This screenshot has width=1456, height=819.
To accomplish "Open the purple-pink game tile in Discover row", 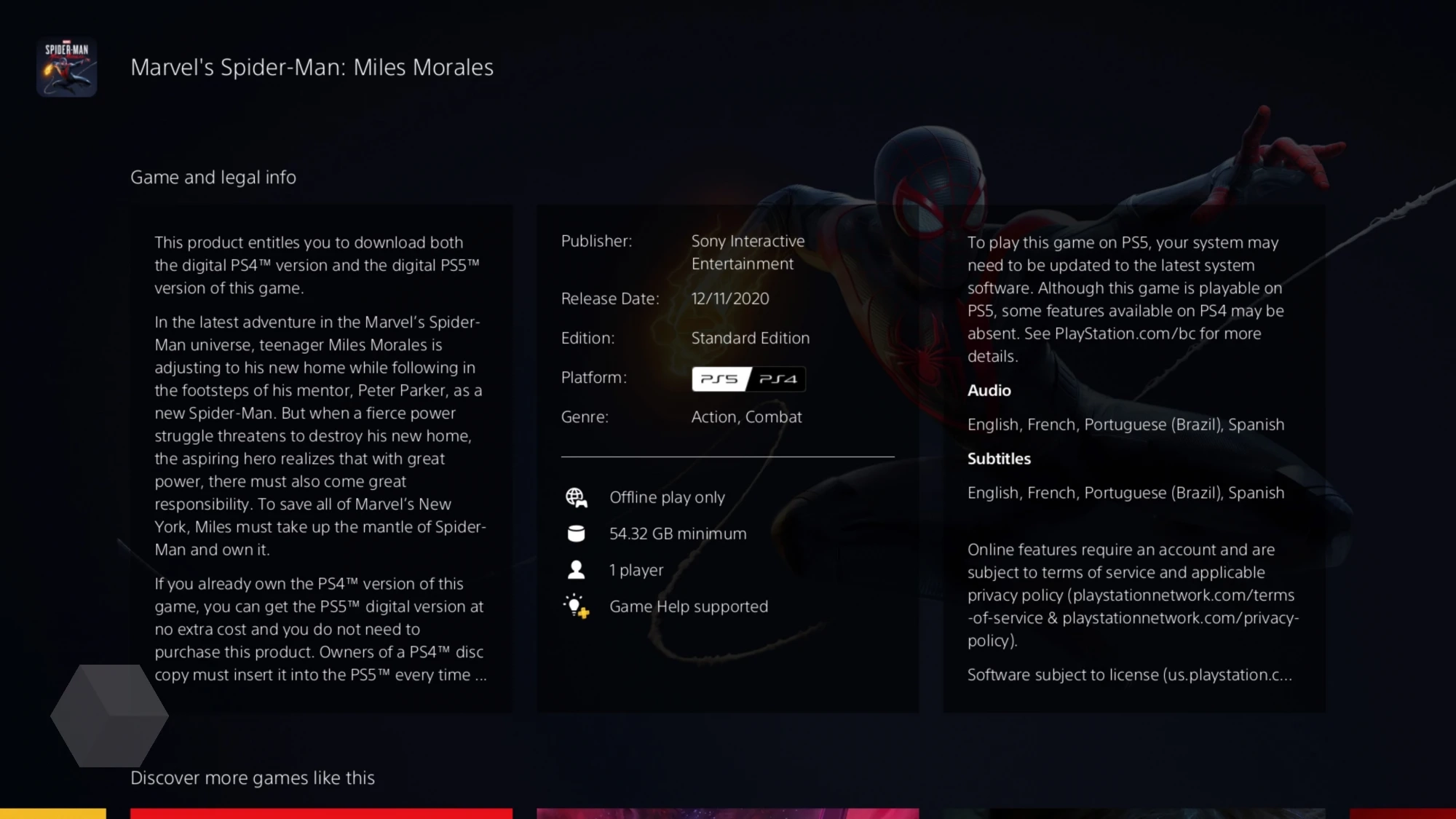I will click(x=728, y=813).
